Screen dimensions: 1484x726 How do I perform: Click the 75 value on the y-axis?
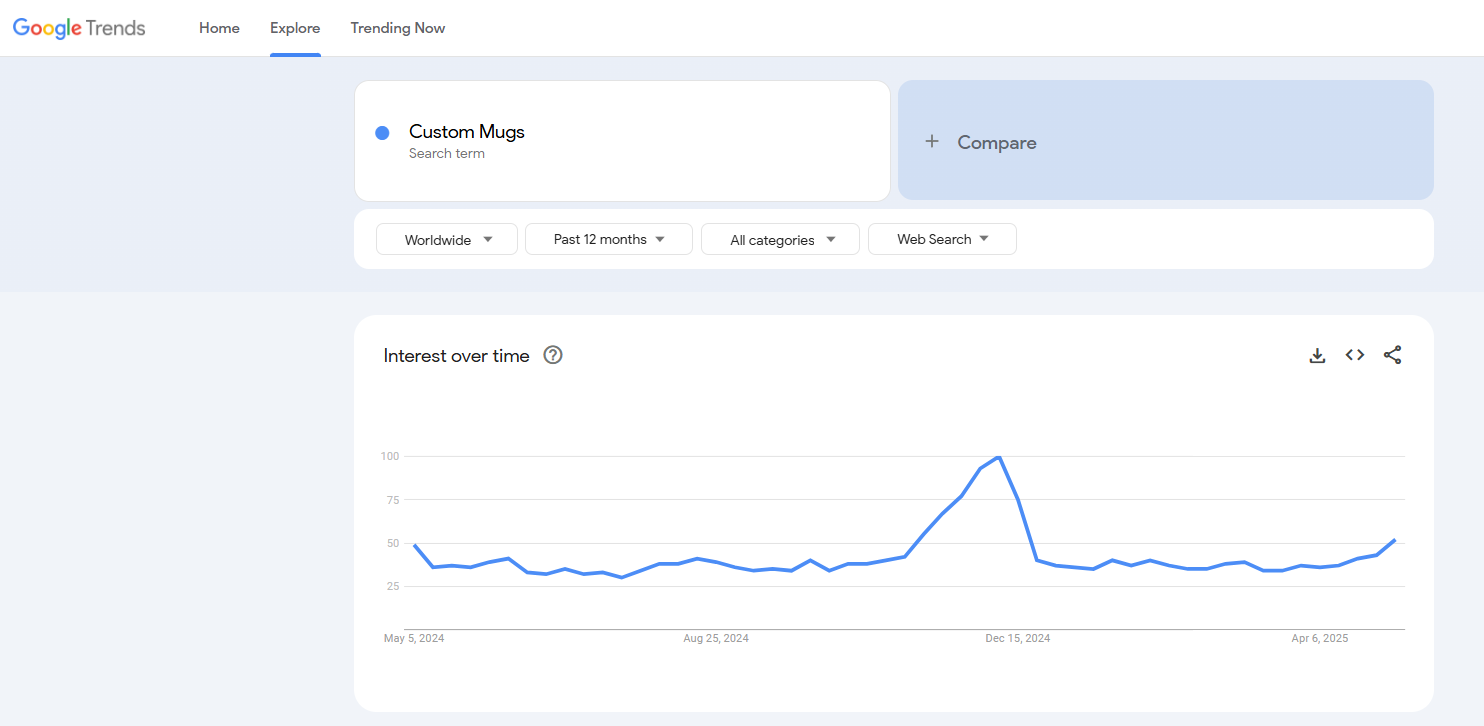tap(393, 500)
